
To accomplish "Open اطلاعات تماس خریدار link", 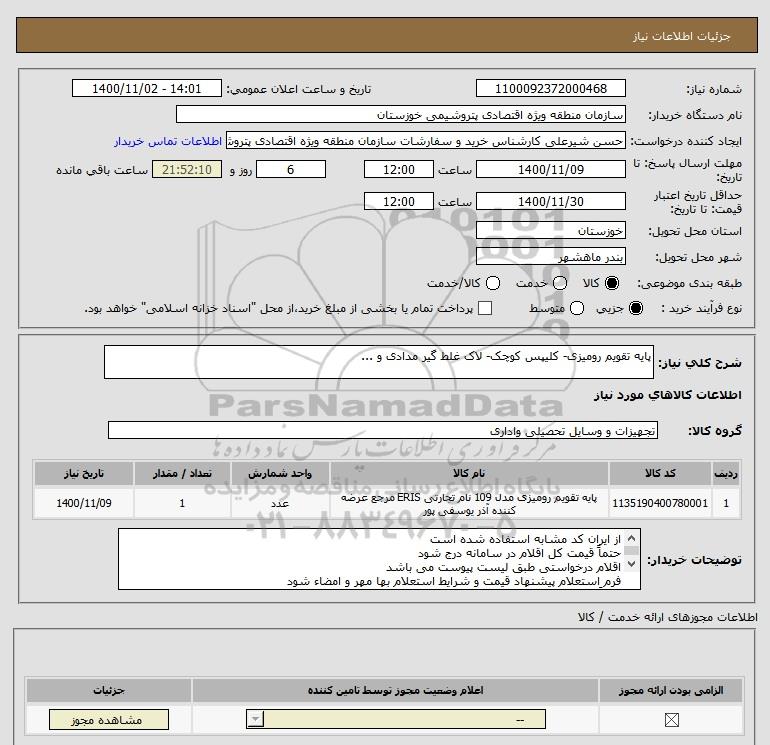I will tap(168, 141).
